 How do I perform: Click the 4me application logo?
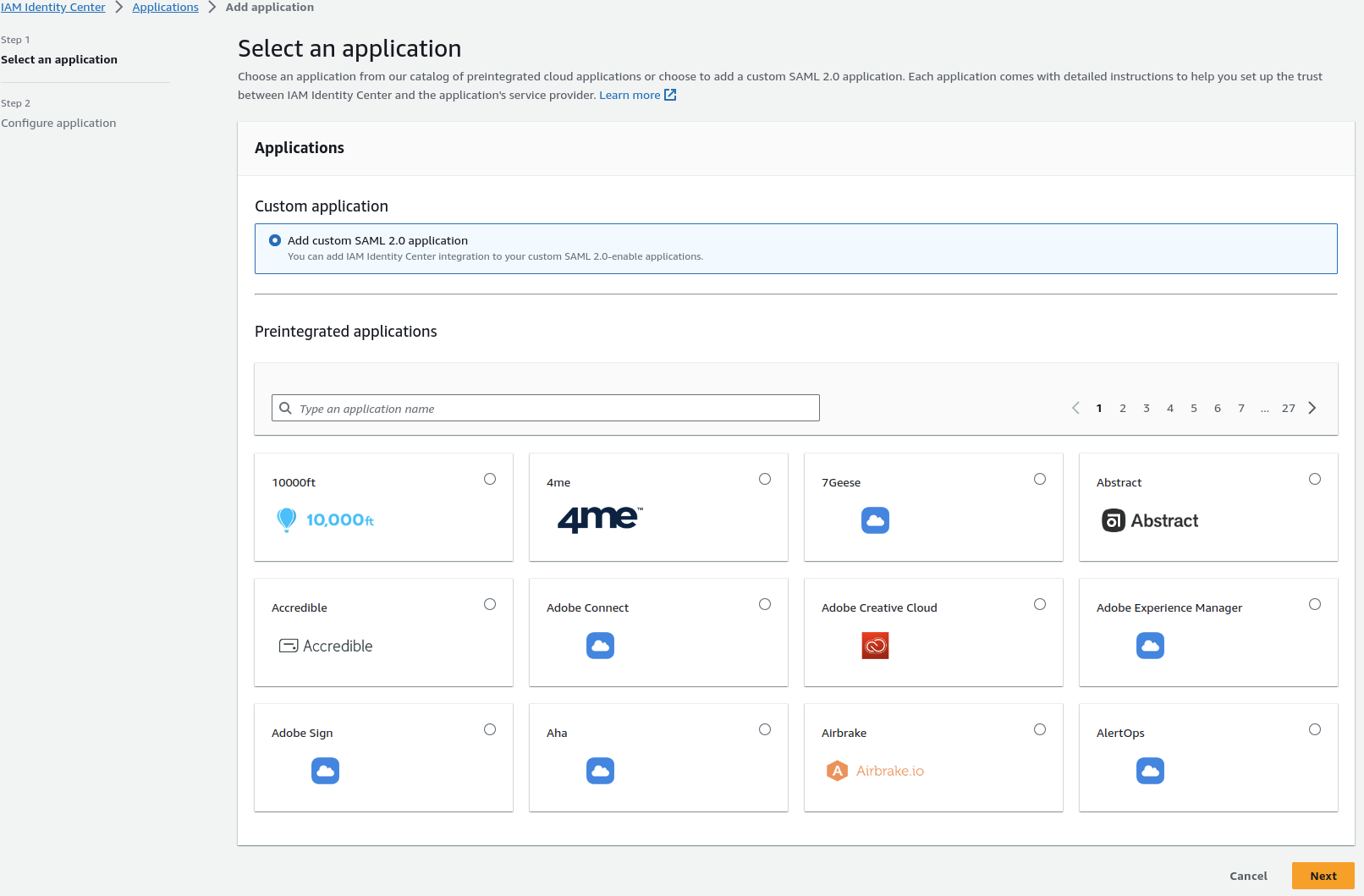click(597, 519)
